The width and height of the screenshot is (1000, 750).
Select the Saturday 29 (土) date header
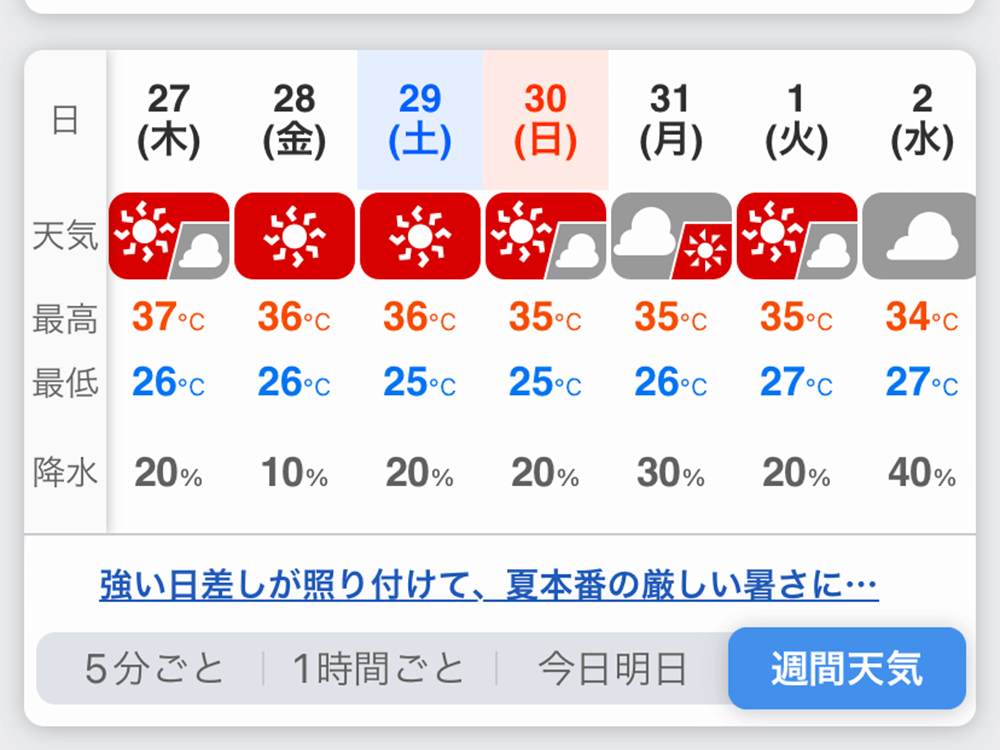point(420,120)
